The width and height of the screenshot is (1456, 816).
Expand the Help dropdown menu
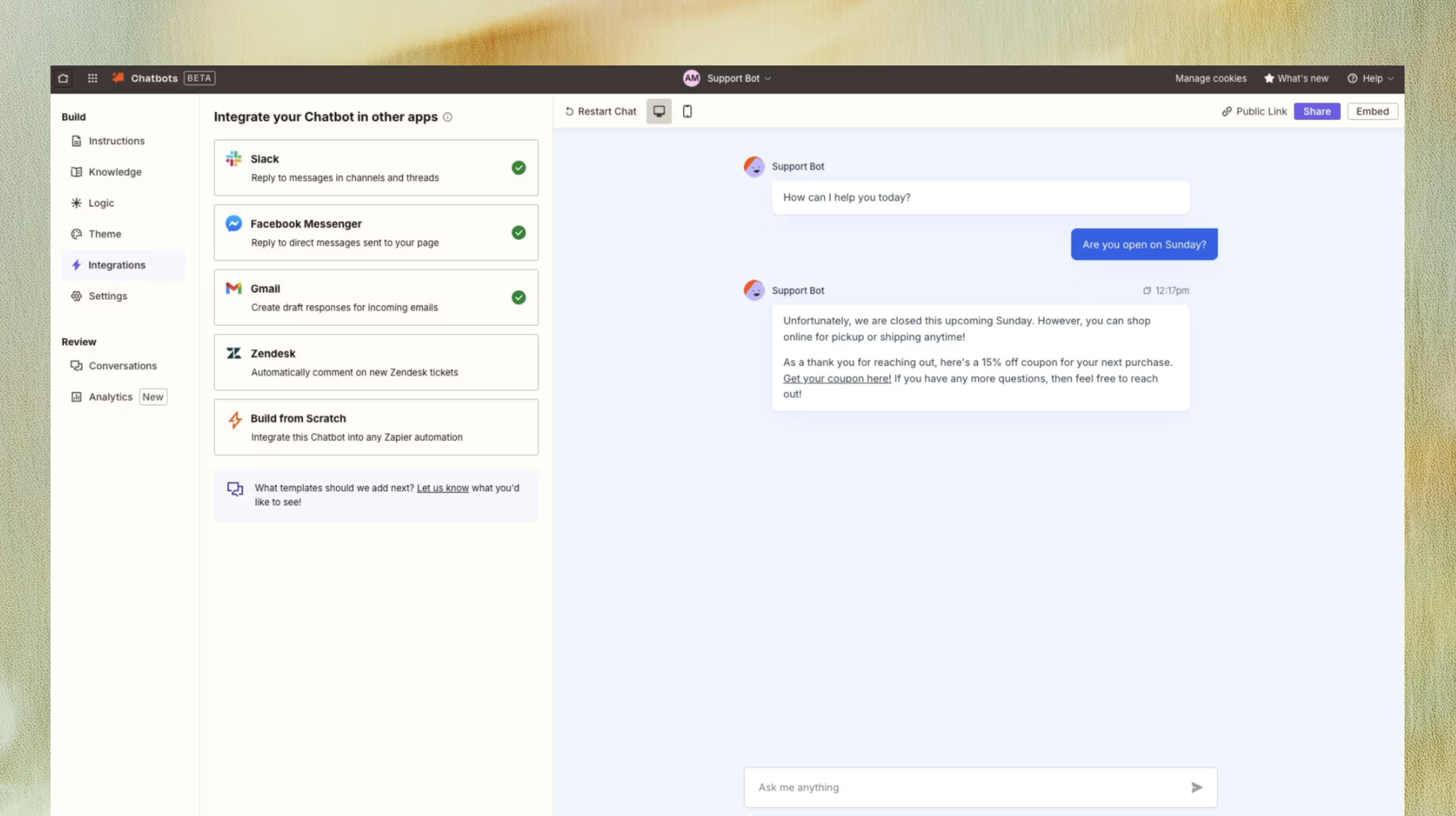[x=1370, y=78]
